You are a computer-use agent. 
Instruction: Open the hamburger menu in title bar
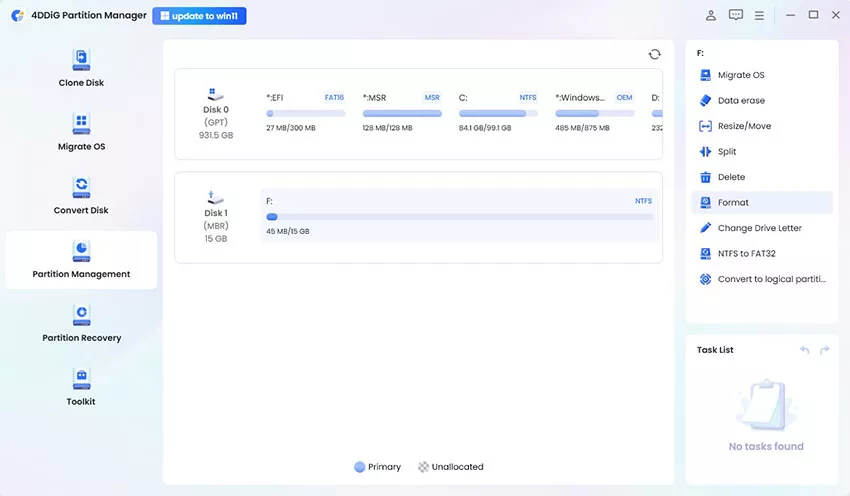point(760,16)
